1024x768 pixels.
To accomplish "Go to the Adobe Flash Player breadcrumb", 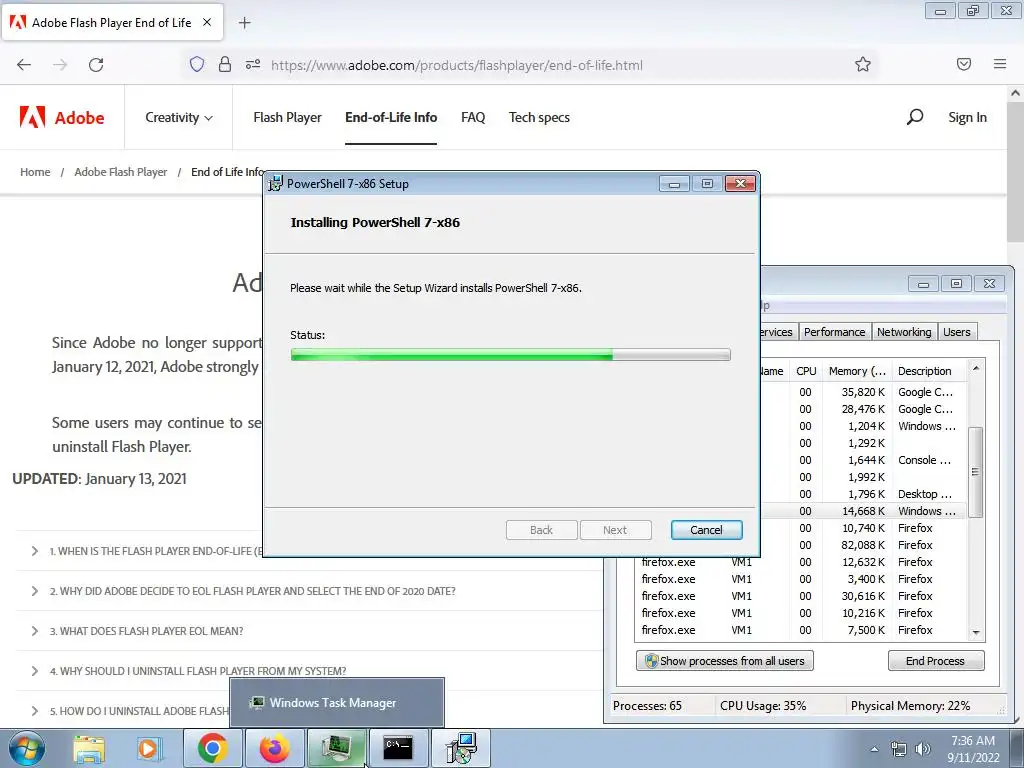I will tap(121, 172).
